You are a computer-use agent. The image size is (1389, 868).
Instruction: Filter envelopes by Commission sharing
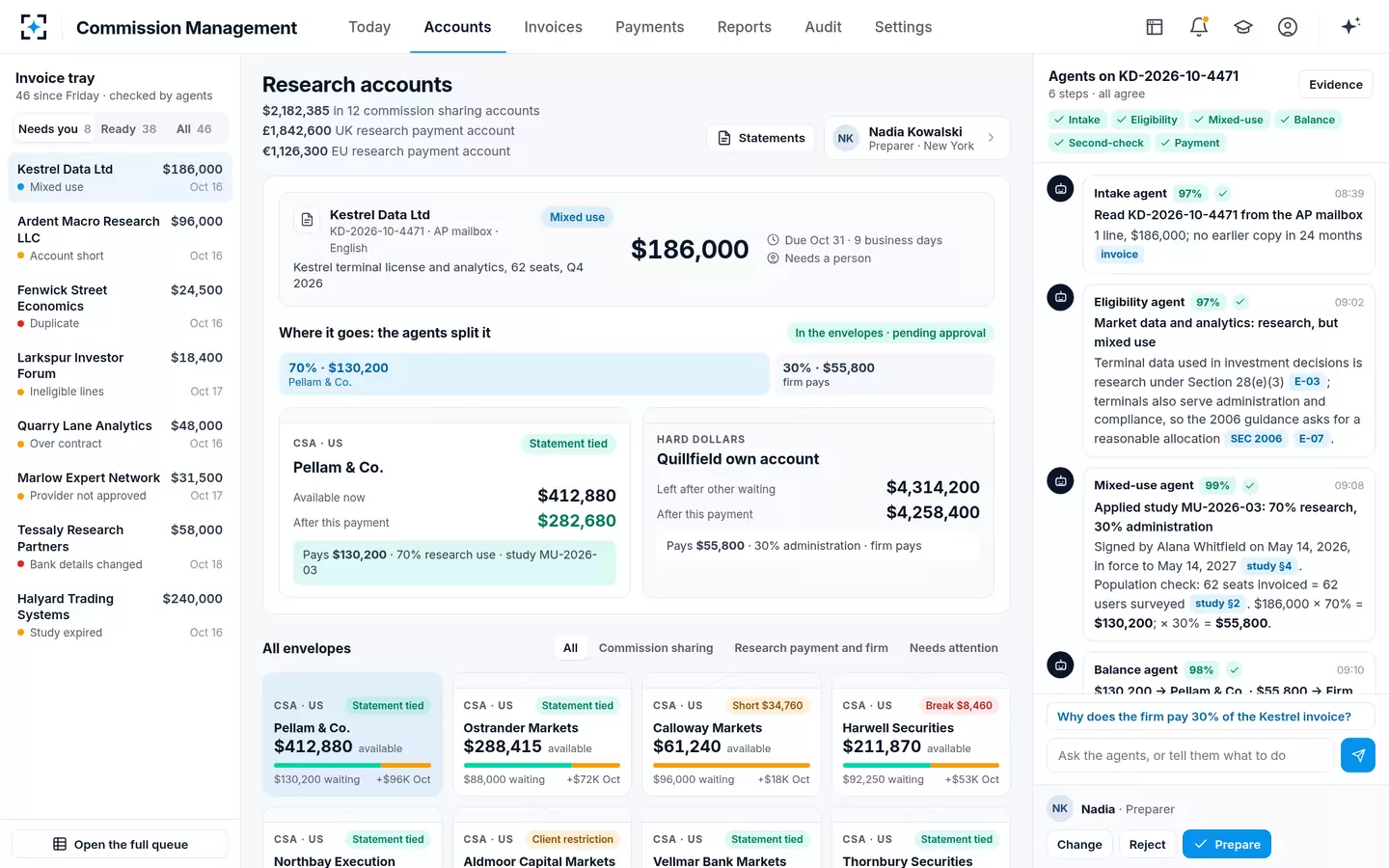656,648
